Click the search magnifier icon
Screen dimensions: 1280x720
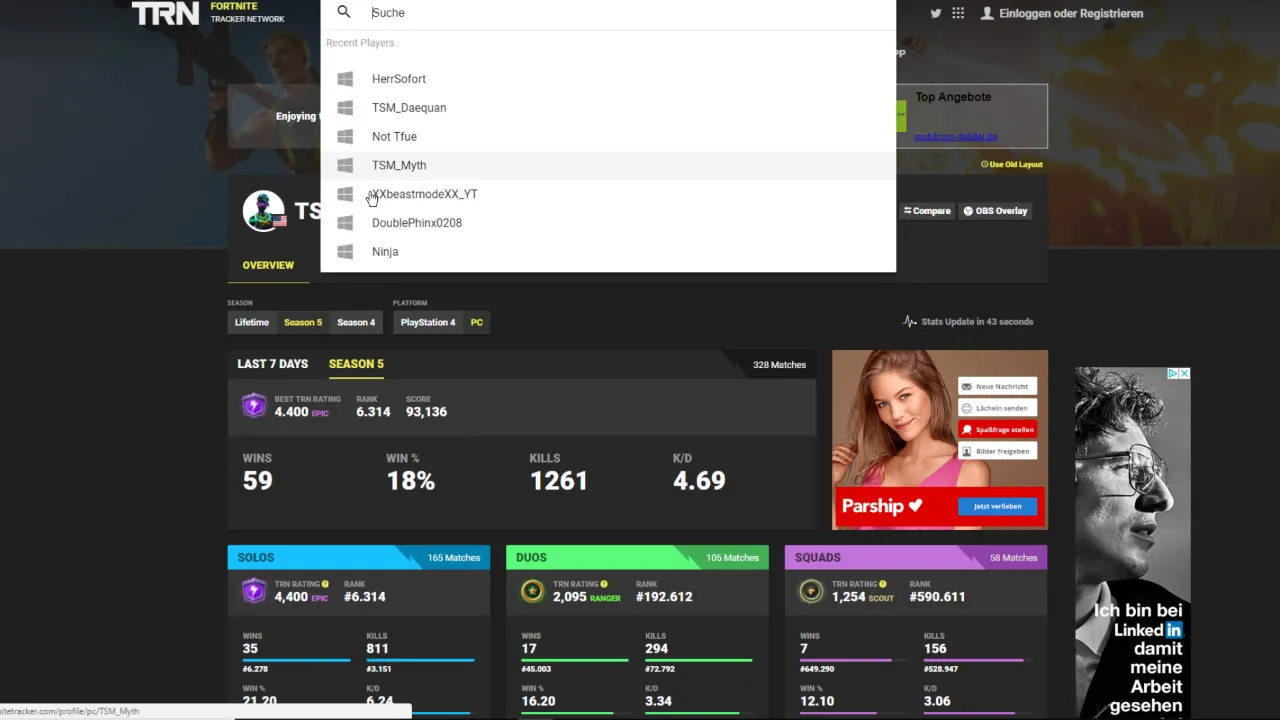point(344,12)
